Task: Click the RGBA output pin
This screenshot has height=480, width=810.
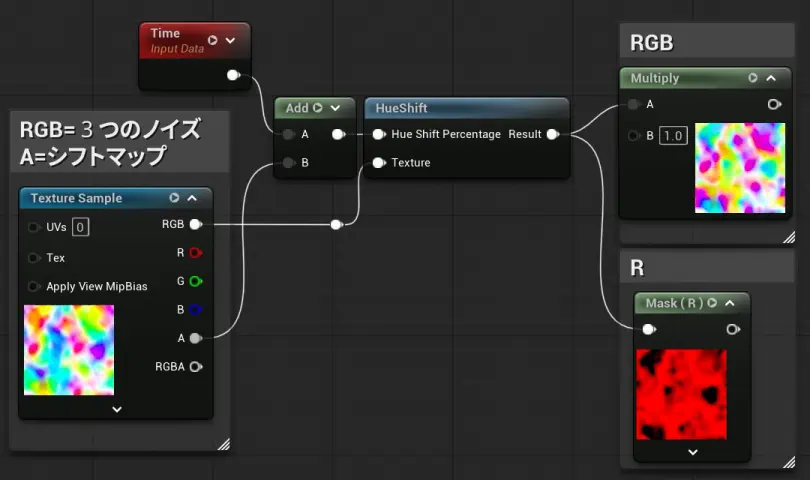Action: (x=196, y=366)
